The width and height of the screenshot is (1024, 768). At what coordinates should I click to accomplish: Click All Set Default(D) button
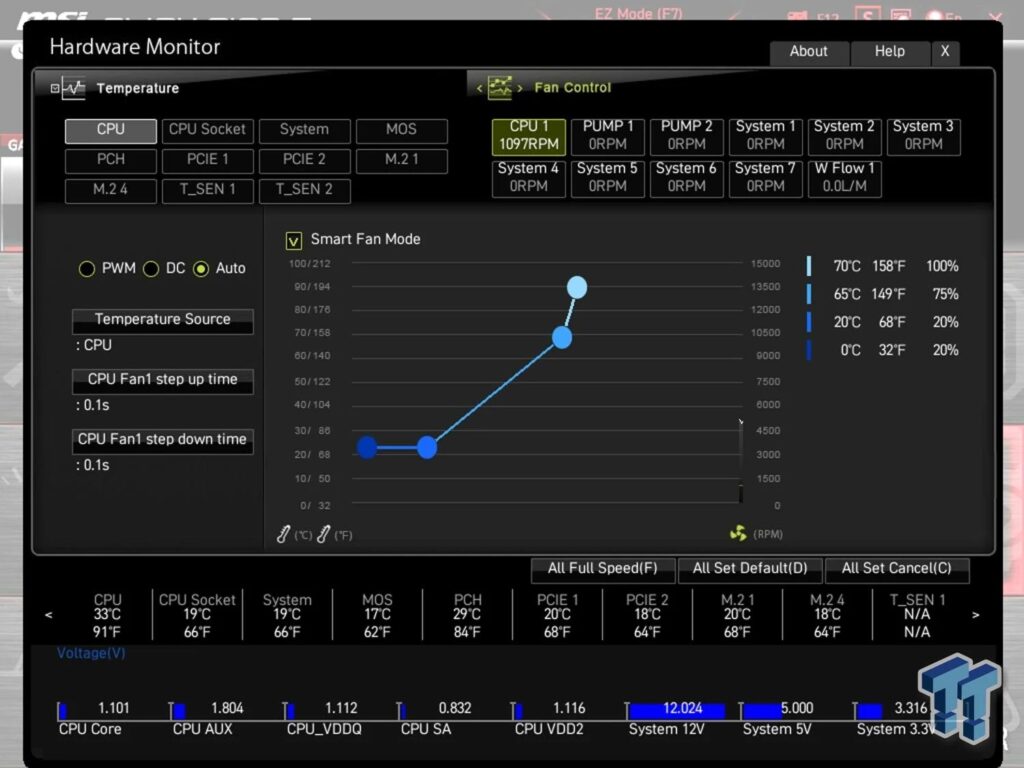[750, 569]
